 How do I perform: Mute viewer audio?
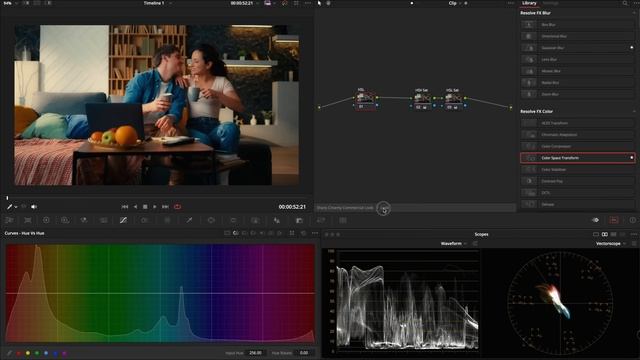[34, 207]
